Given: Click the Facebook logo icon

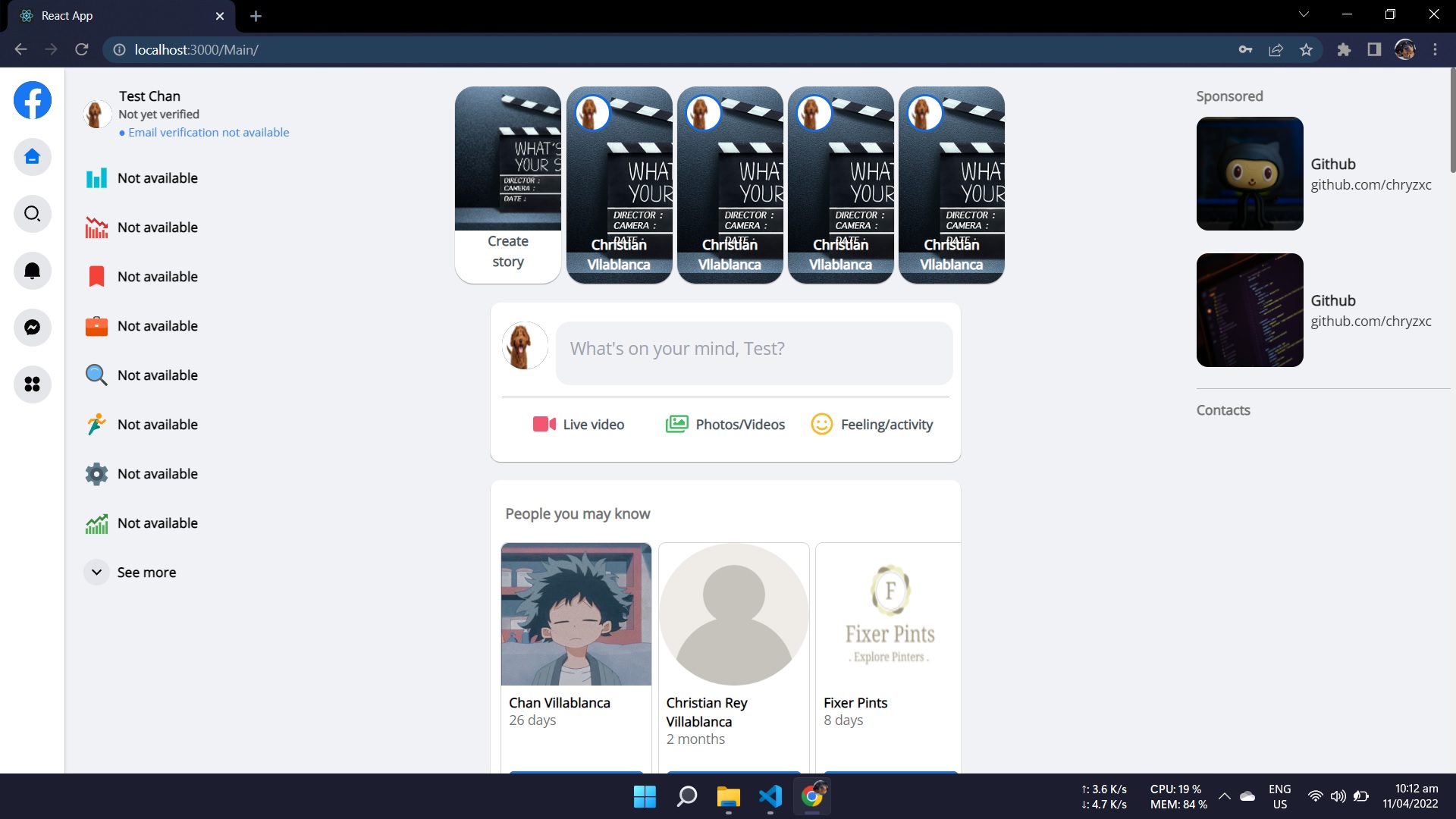Looking at the screenshot, I should pyautogui.click(x=33, y=100).
